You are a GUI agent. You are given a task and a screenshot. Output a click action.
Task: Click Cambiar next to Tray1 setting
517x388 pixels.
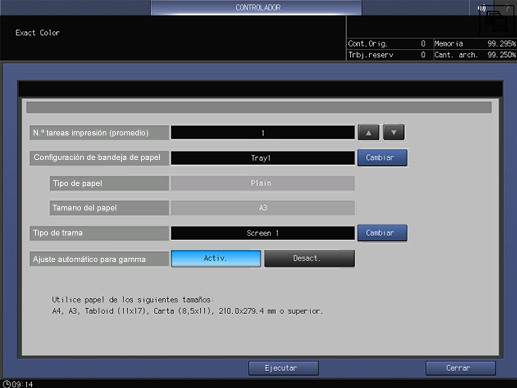click(x=382, y=157)
